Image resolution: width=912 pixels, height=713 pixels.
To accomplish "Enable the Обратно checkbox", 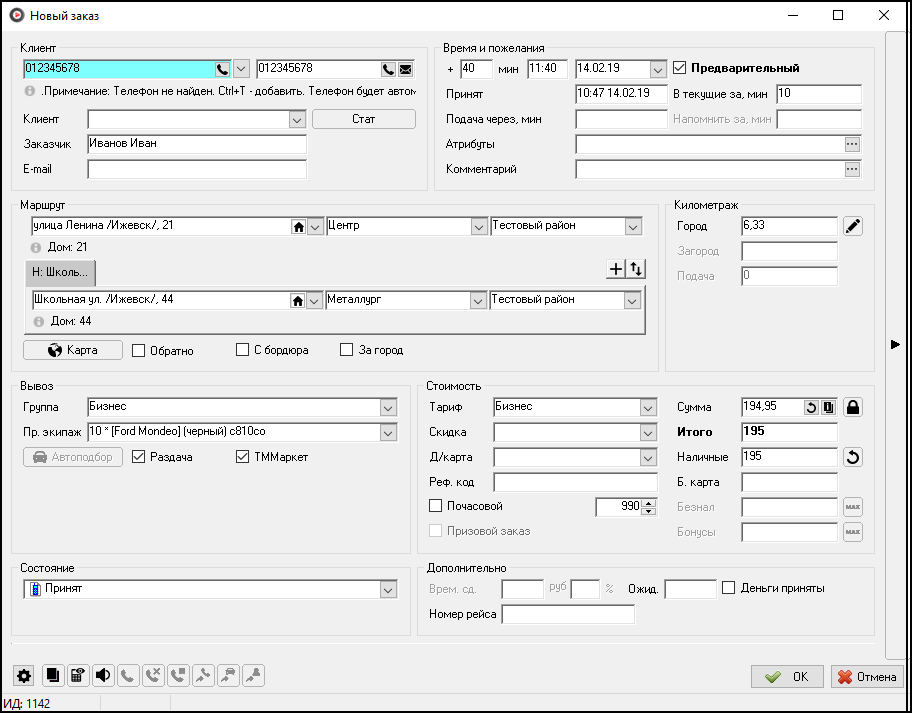I will pyautogui.click(x=139, y=351).
